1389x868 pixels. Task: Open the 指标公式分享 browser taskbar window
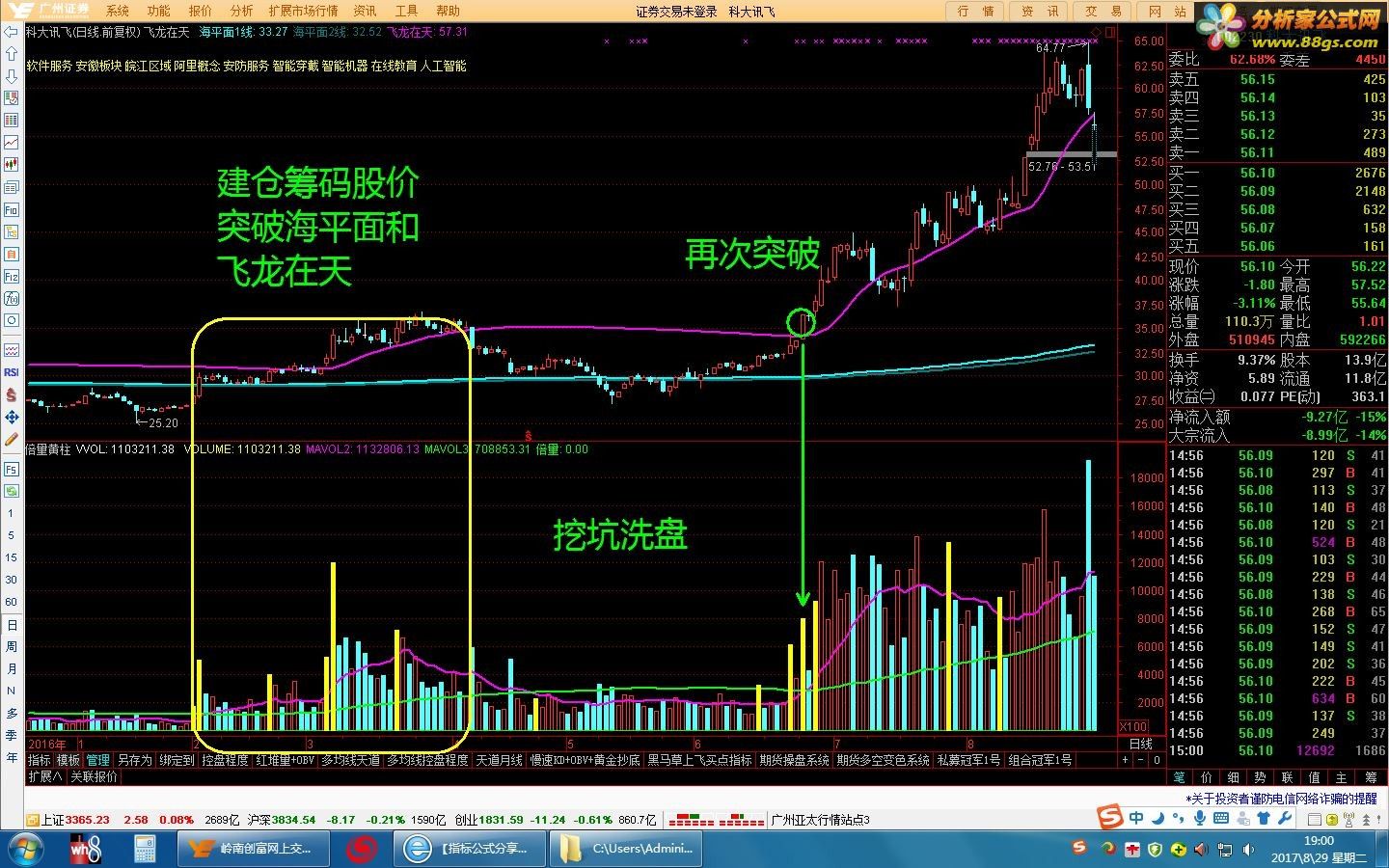tap(470, 849)
